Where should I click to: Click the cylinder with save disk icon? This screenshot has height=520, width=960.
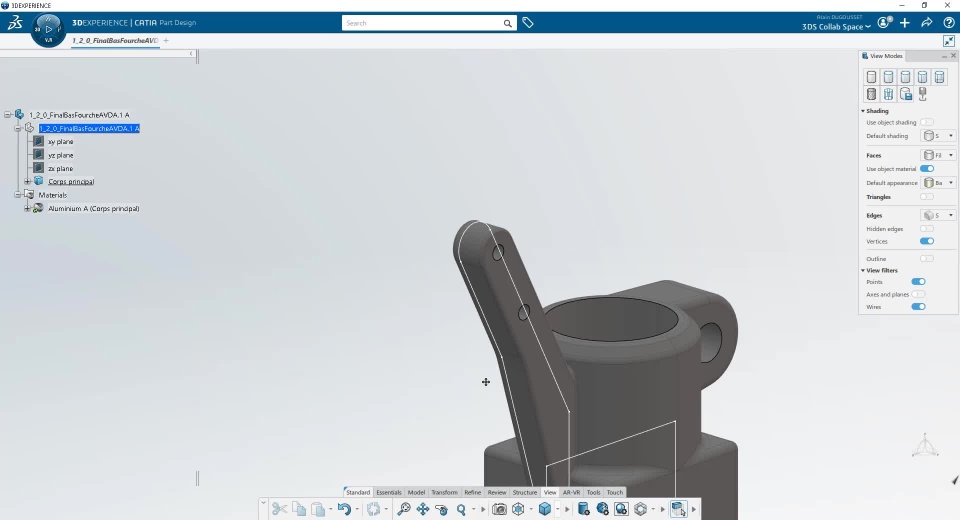[x=906, y=94]
